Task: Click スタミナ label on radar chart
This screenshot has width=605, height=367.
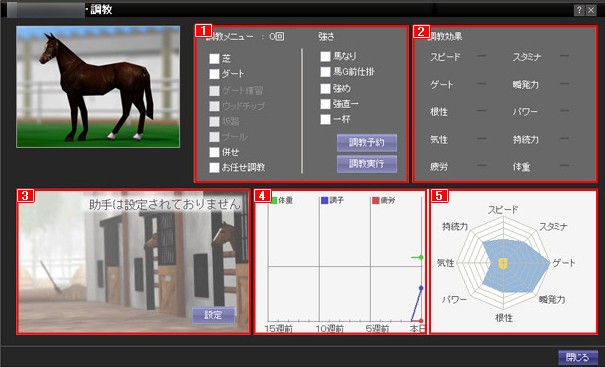Action: (x=553, y=227)
